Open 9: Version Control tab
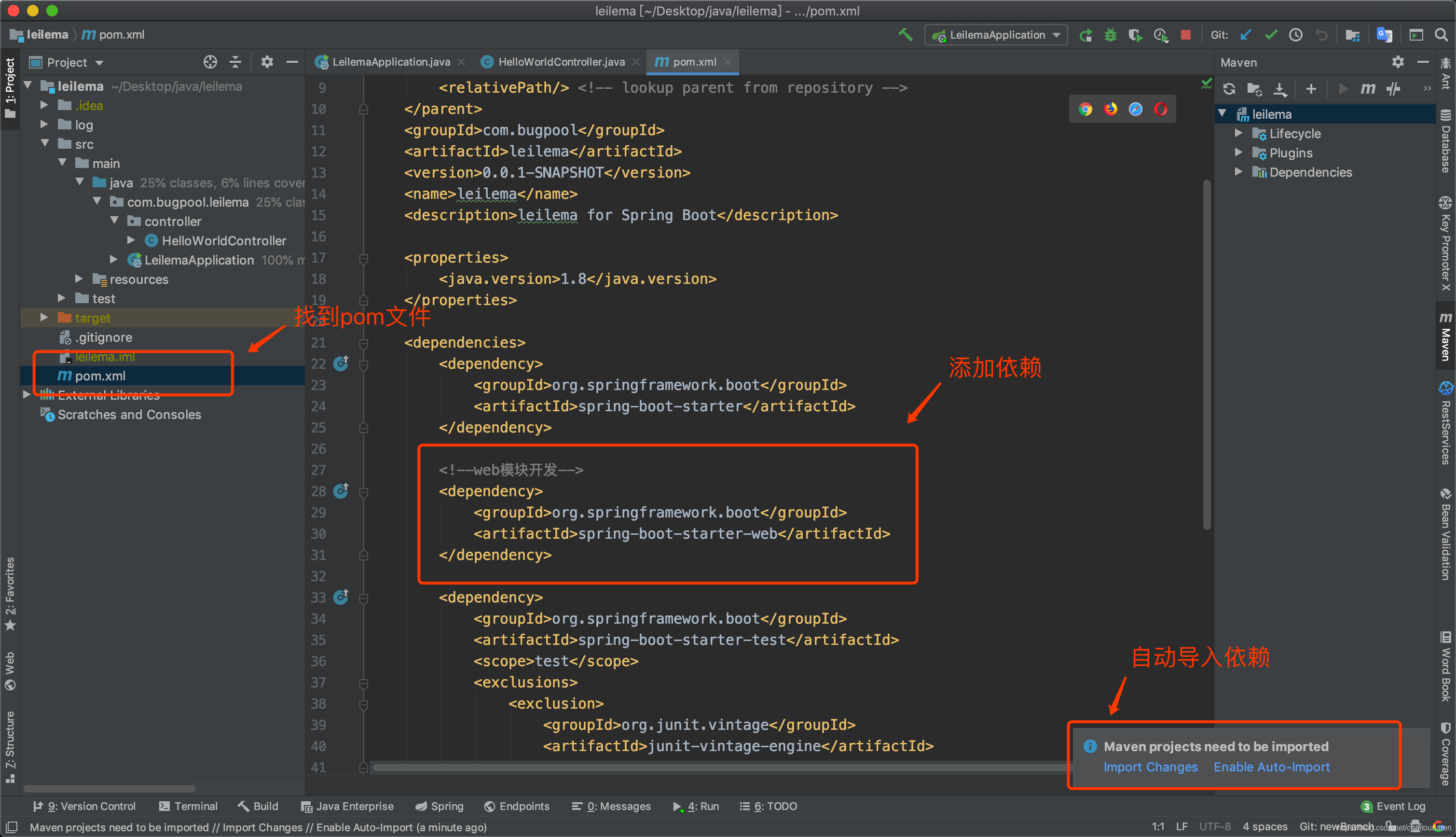 tap(85, 806)
